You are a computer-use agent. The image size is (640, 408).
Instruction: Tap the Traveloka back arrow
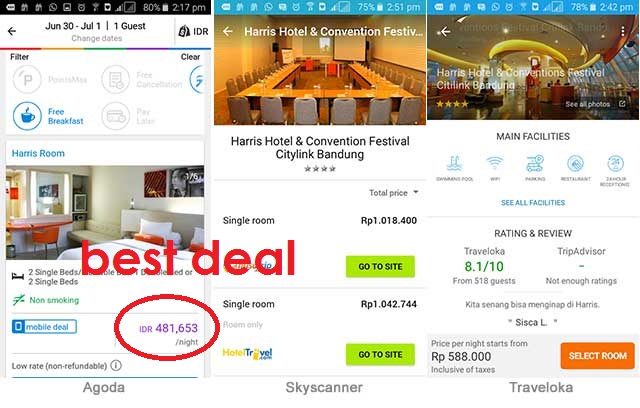(445, 31)
